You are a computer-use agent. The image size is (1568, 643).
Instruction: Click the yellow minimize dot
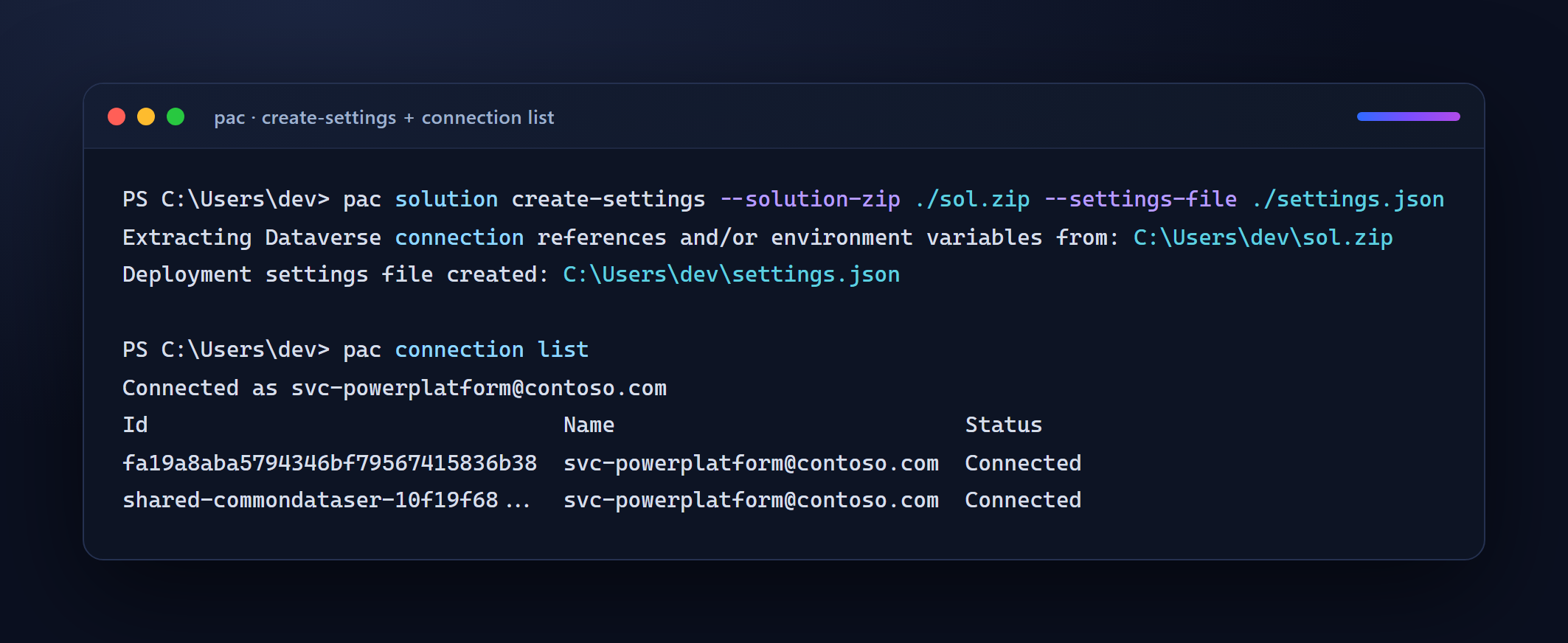point(146,117)
